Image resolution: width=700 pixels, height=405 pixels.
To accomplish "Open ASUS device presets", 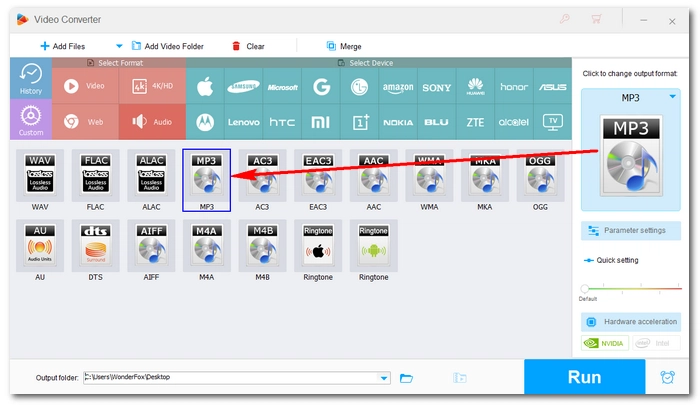I will pyautogui.click(x=553, y=86).
